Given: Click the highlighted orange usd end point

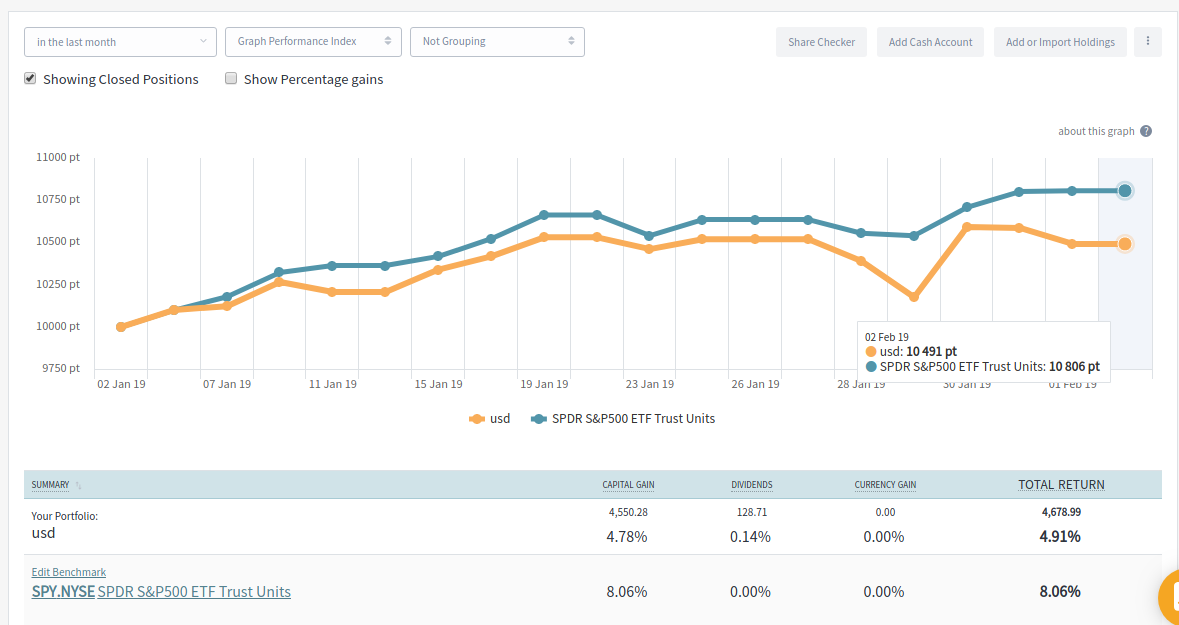Looking at the screenshot, I should click(1125, 244).
